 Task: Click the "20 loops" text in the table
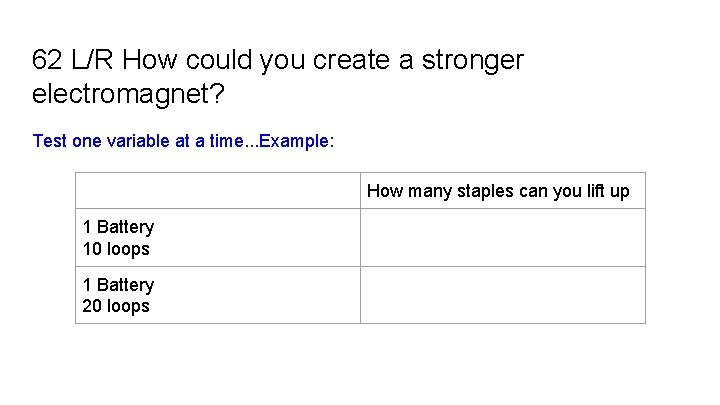(x=116, y=306)
